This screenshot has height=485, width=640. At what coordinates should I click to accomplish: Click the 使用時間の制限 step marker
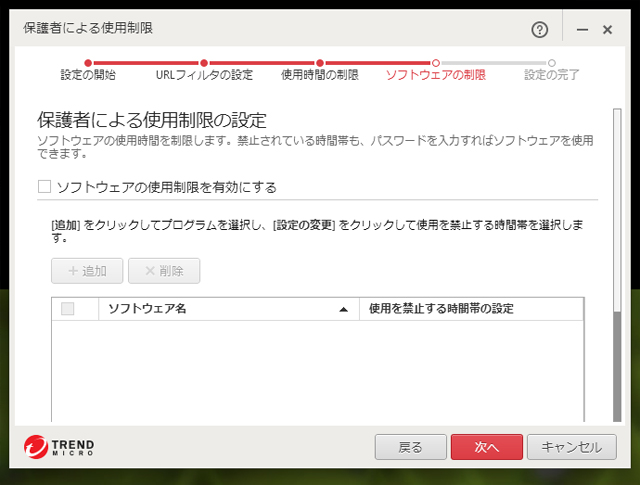click(320, 63)
